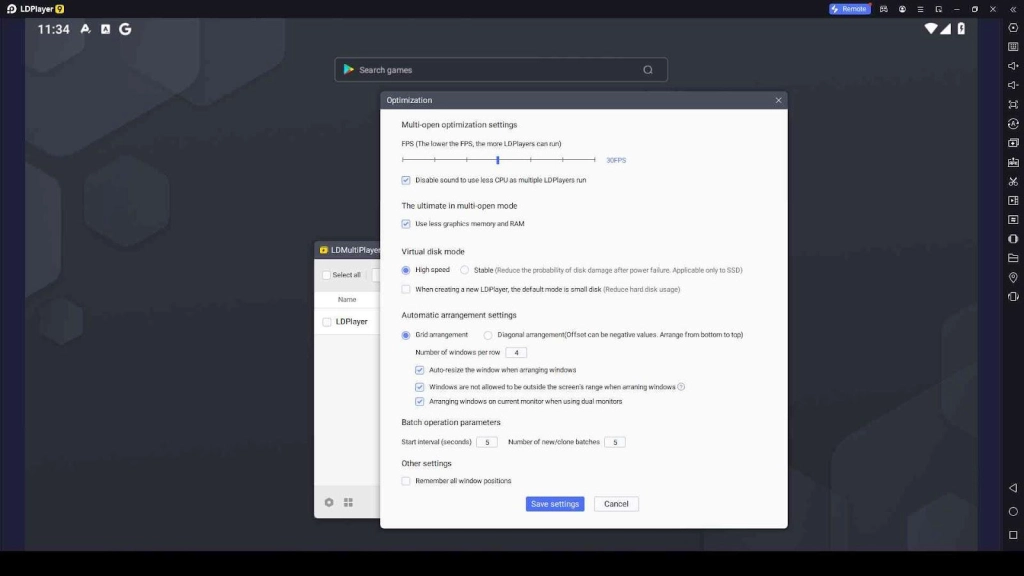Viewport: 1024px width, 576px height.
Task: Click the mini-window icon in title bar
Action: tap(938, 9)
